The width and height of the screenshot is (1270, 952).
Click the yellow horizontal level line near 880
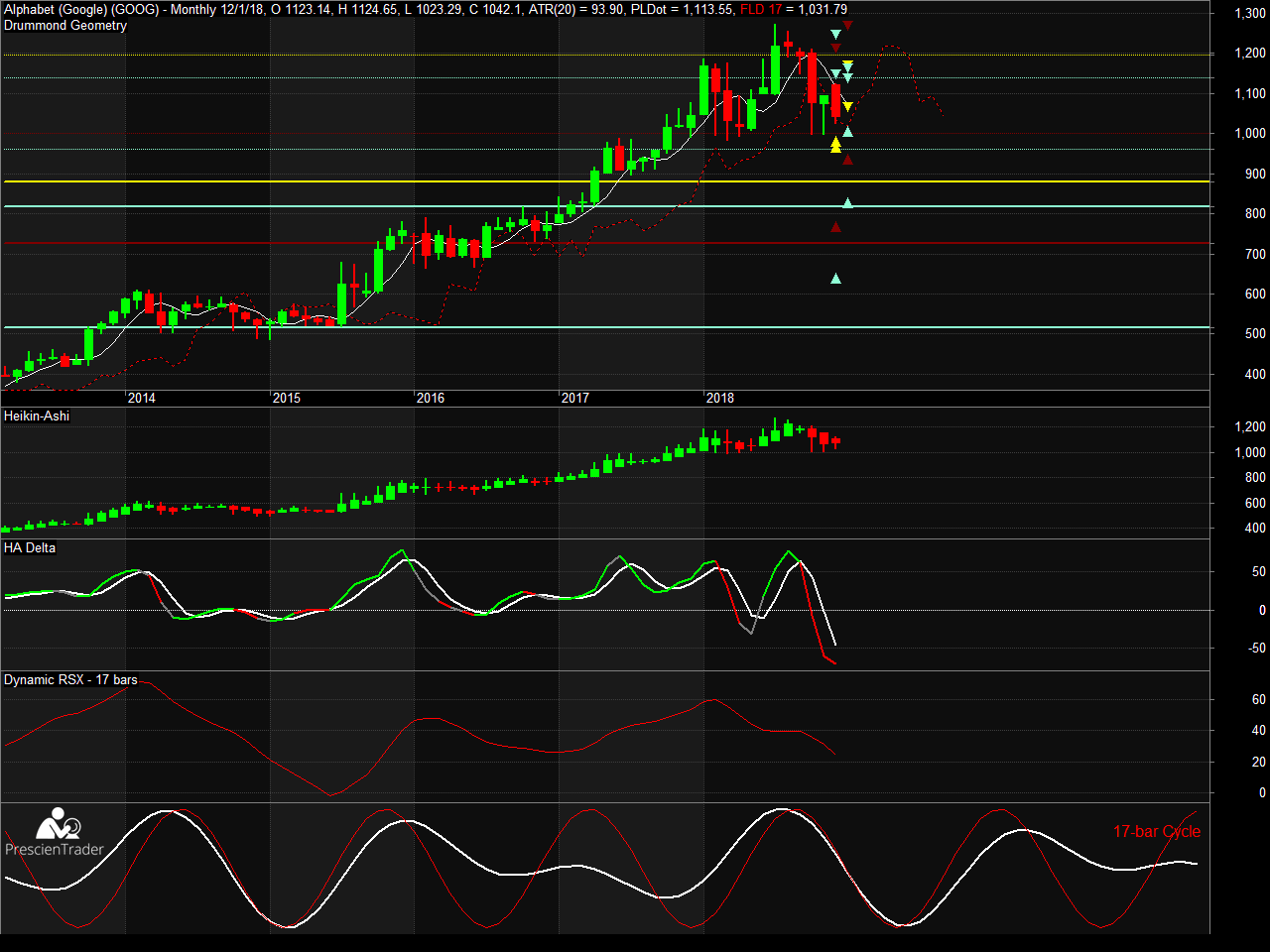[x=607, y=181]
